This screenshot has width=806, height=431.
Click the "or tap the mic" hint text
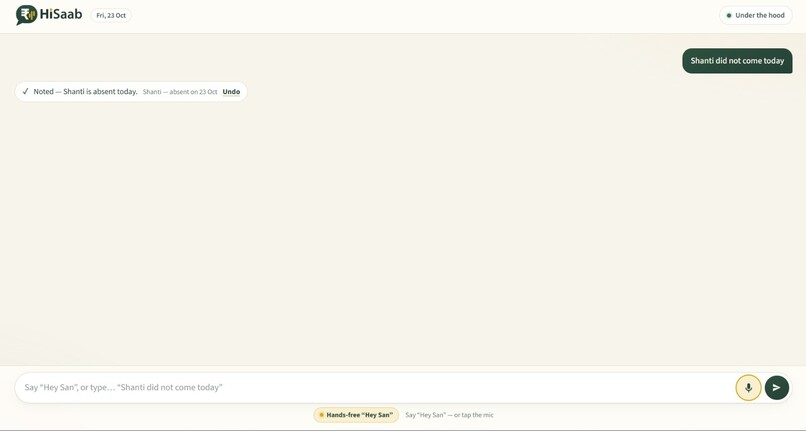473,415
